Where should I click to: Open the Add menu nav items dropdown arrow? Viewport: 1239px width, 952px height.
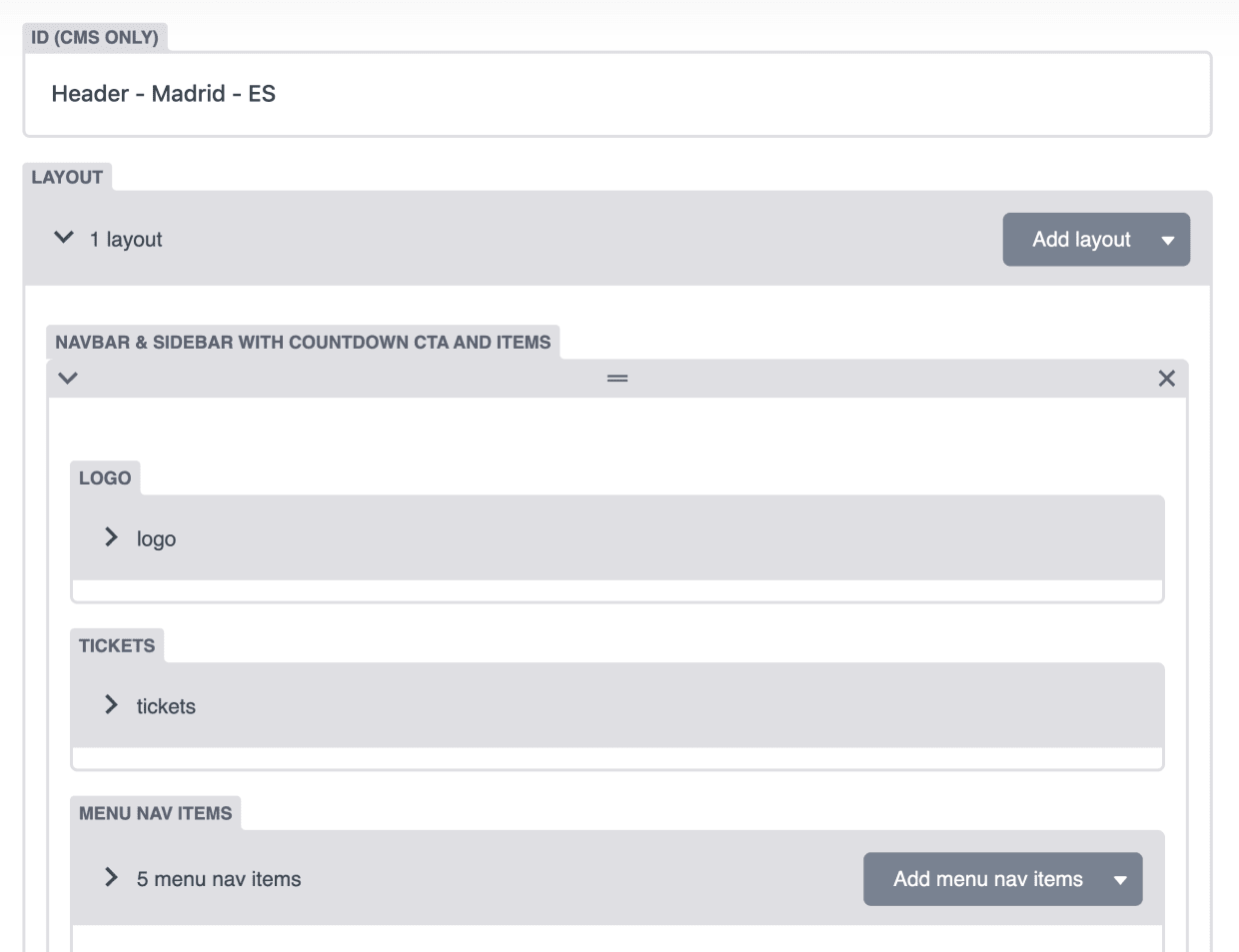1120,879
